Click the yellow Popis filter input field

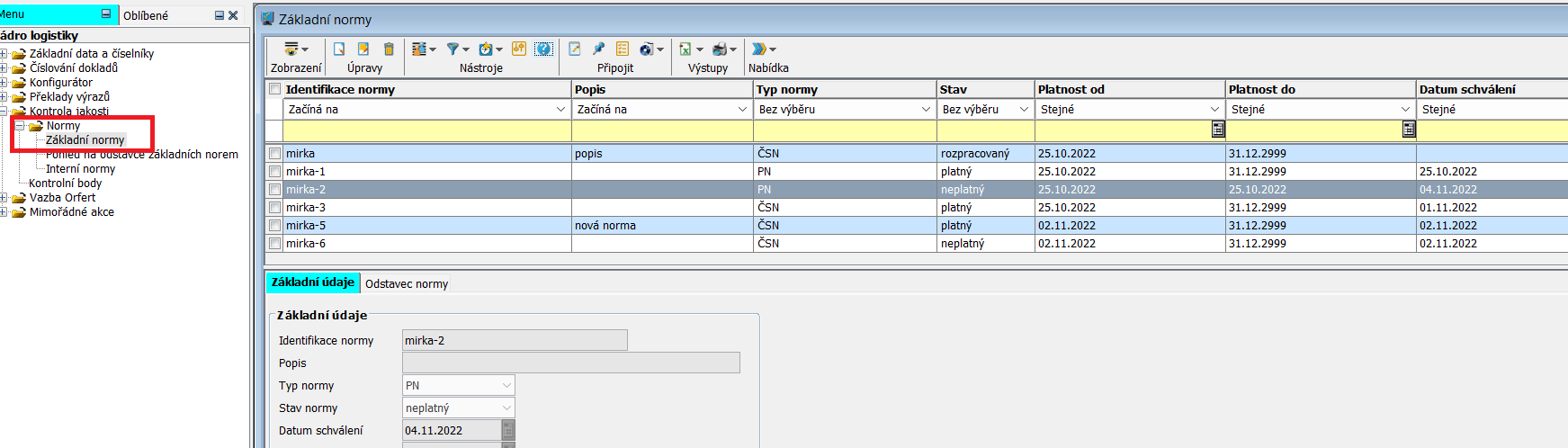662,131
